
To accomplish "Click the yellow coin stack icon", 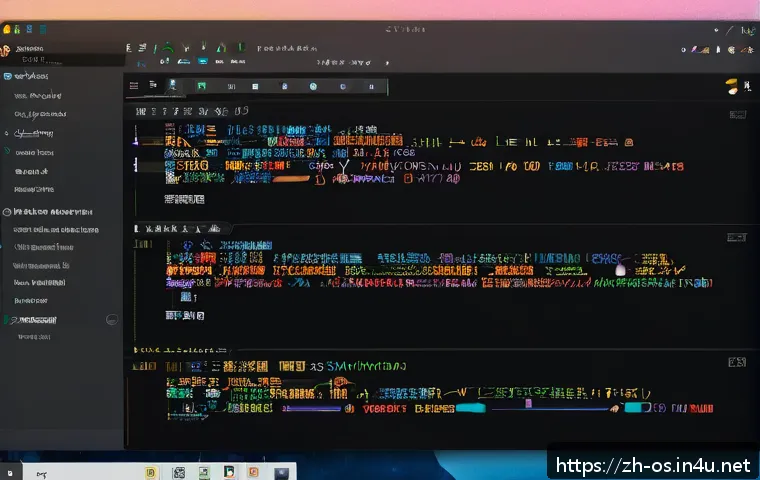I will click(x=731, y=86).
